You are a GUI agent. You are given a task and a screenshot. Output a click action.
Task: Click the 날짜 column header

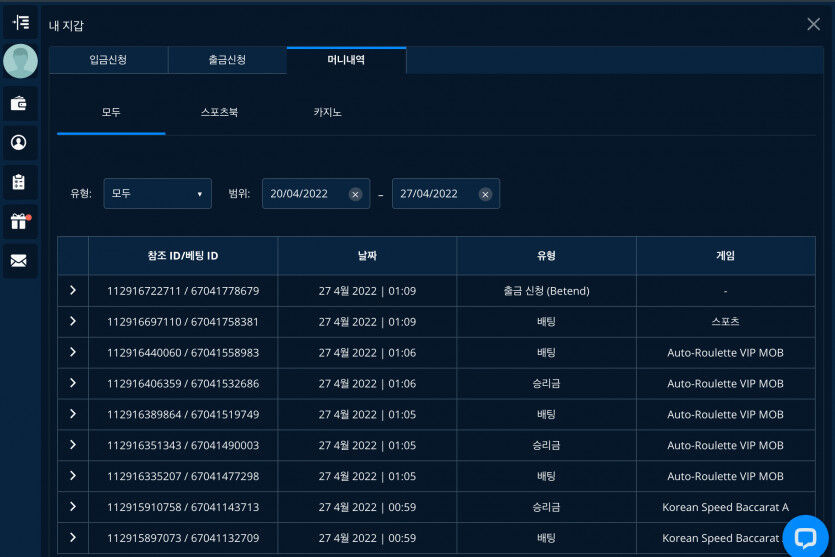367,256
